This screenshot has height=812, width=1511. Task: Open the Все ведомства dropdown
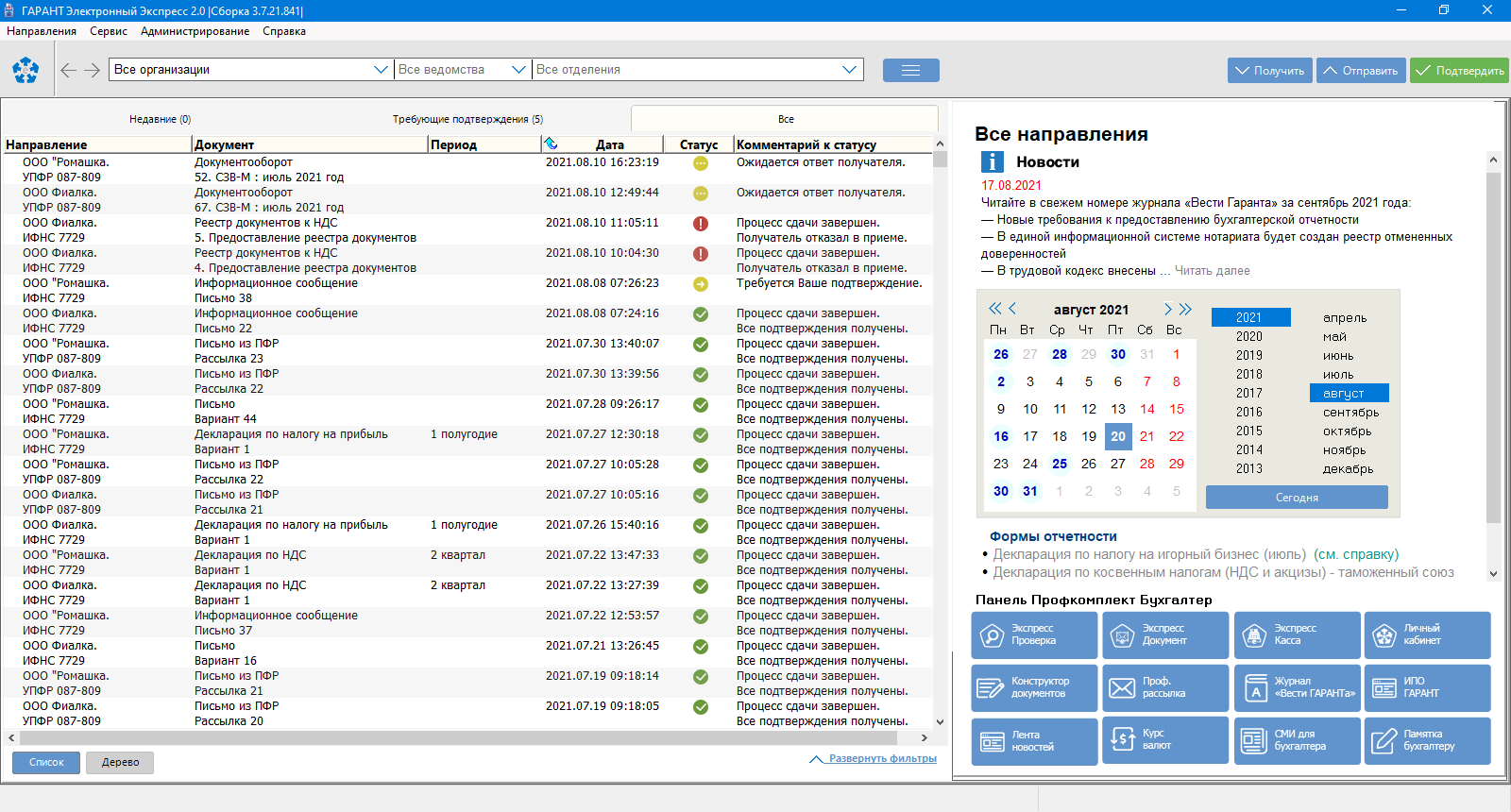point(518,70)
